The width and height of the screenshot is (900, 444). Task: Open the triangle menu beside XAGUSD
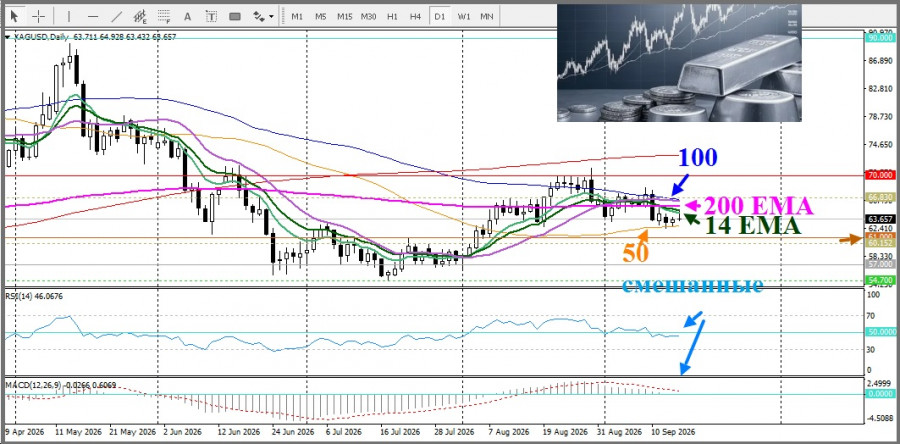pyautogui.click(x=7, y=37)
